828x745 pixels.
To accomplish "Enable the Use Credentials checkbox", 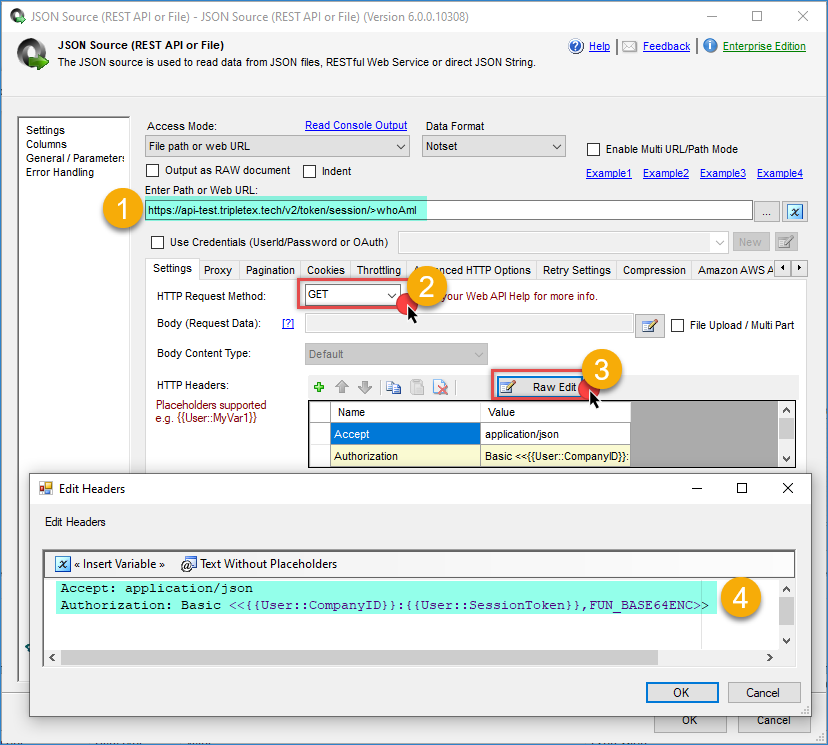I will pos(157,242).
